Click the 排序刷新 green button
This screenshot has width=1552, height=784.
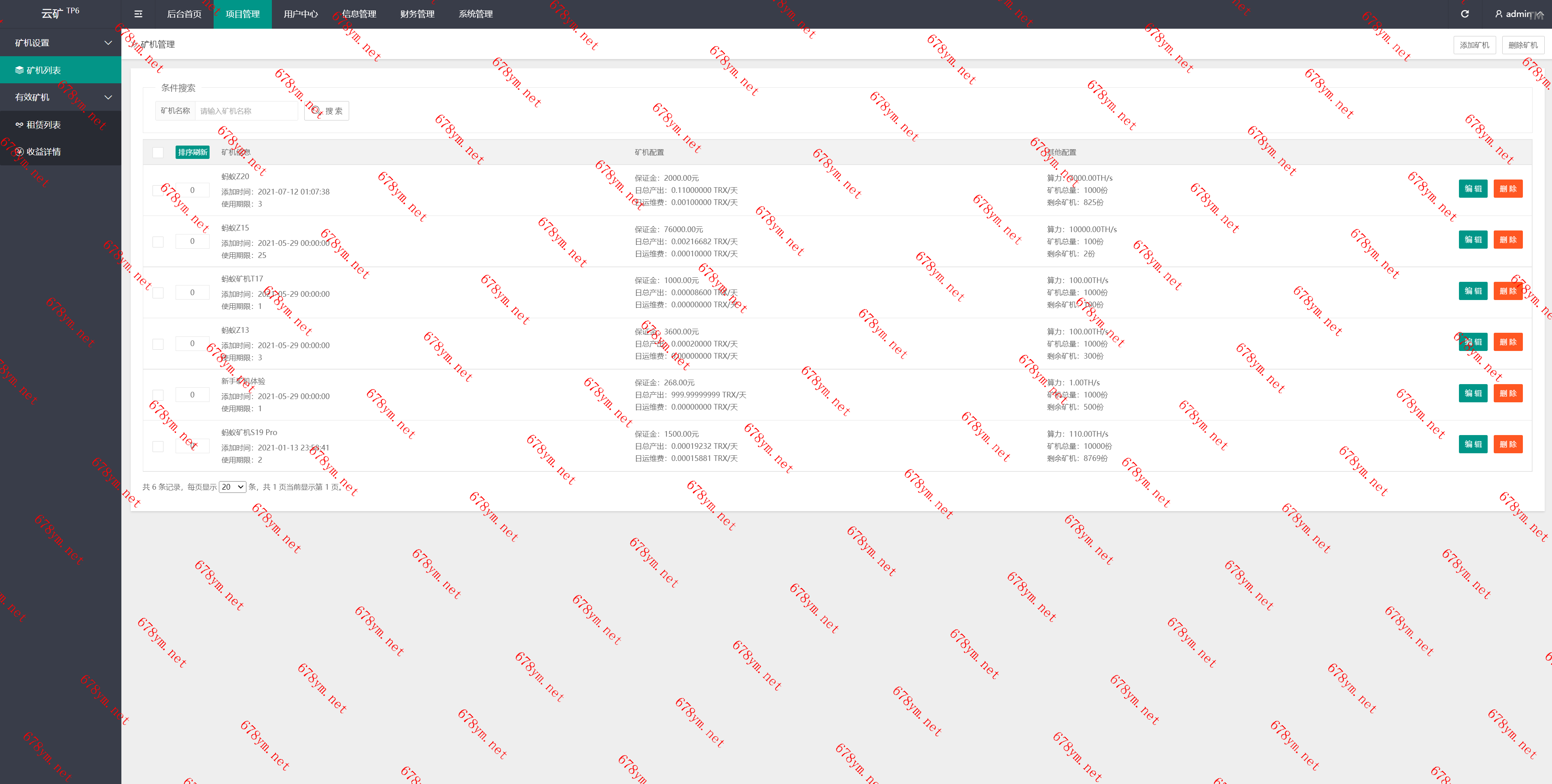[x=192, y=152]
